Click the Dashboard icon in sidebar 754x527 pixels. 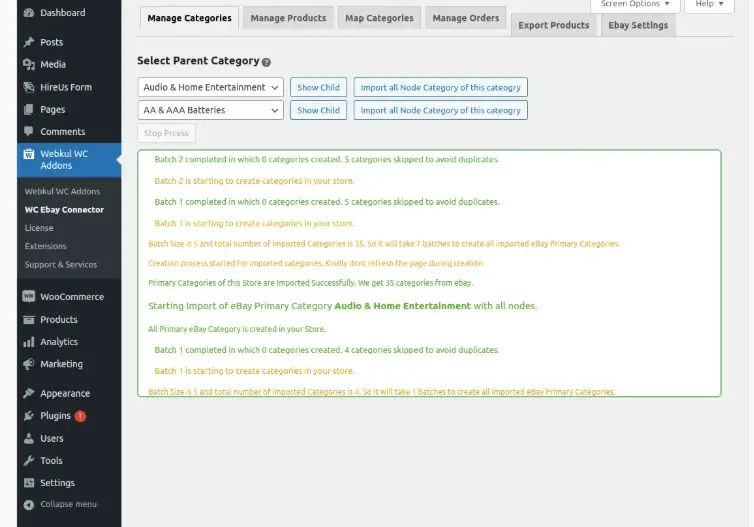[29, 13]
